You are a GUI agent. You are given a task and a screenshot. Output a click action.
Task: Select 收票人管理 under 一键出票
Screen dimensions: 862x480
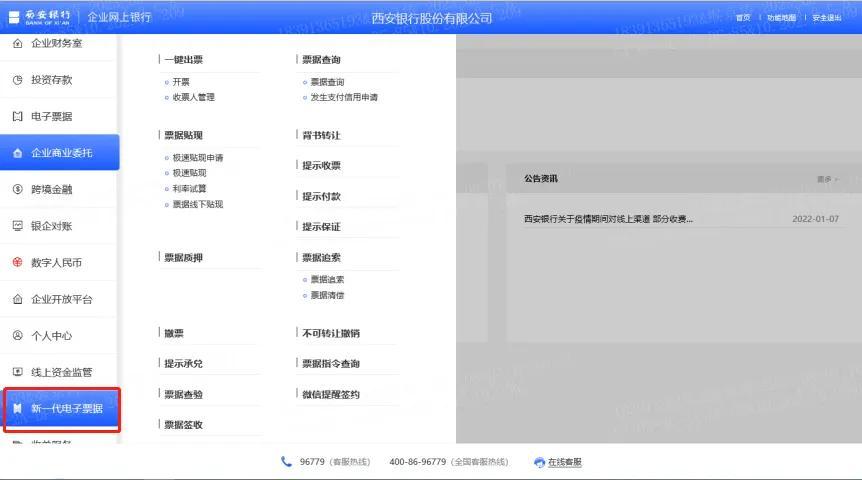coord(194,97)
